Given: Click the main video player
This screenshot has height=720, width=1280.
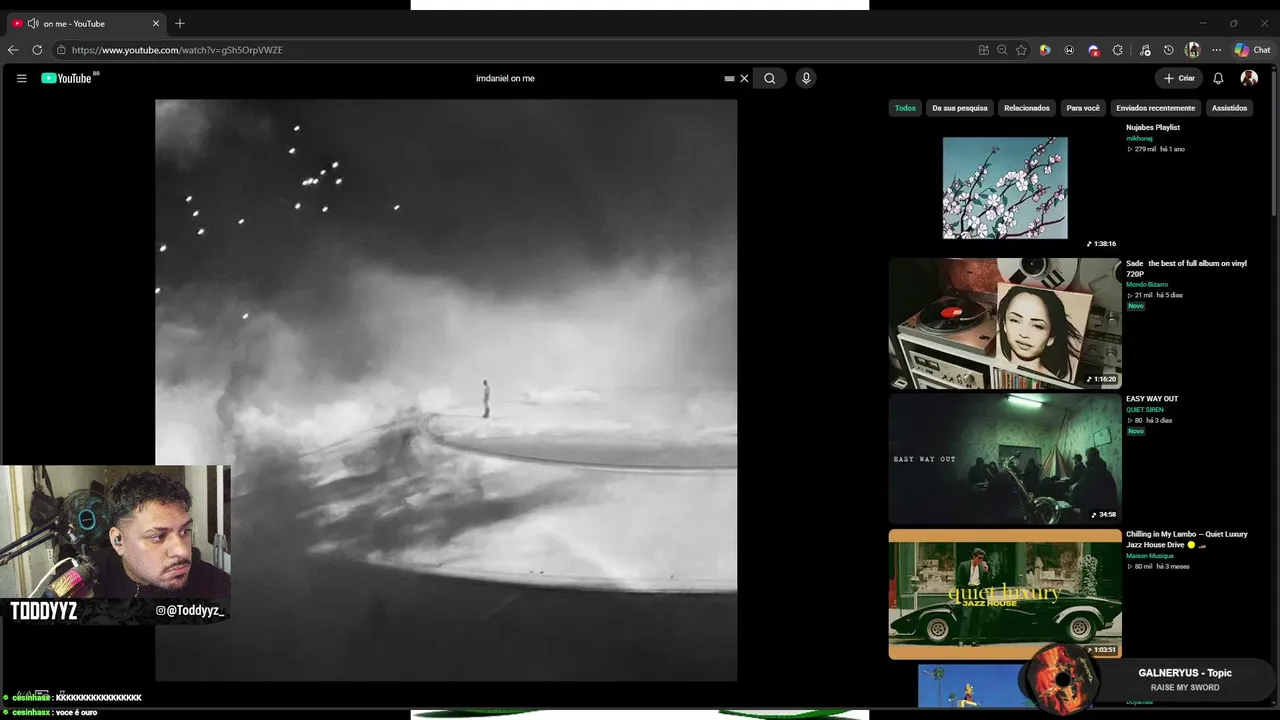Looking at the screenshot, I should [446, 390].
